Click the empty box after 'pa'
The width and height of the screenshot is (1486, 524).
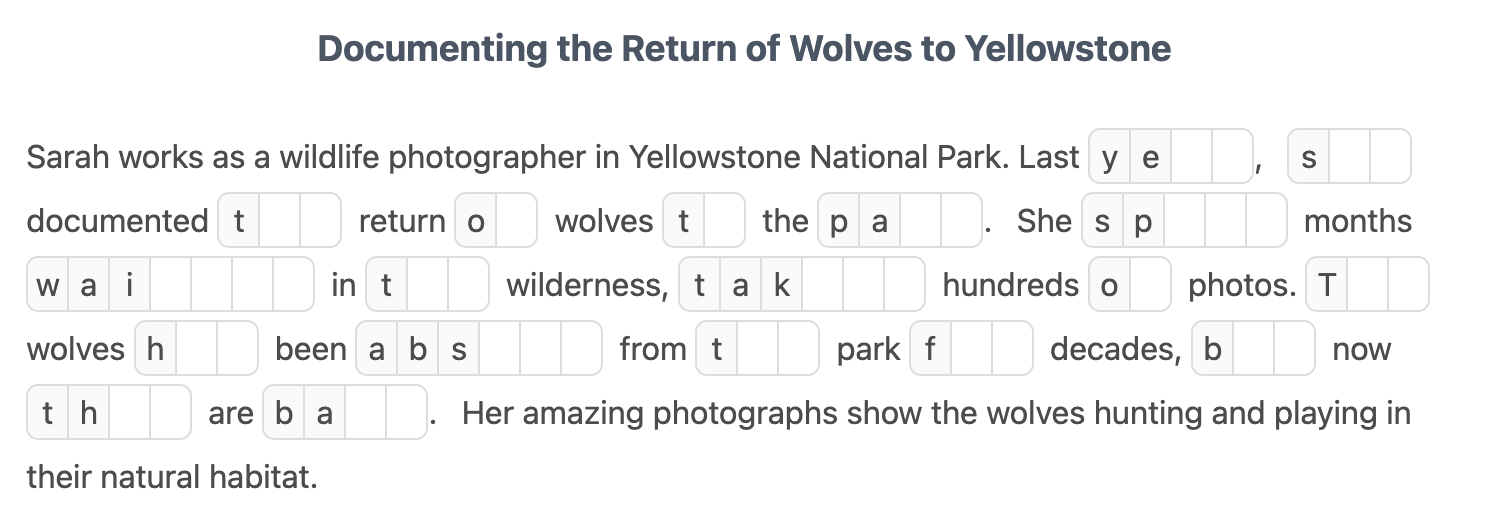pos(920,221)
